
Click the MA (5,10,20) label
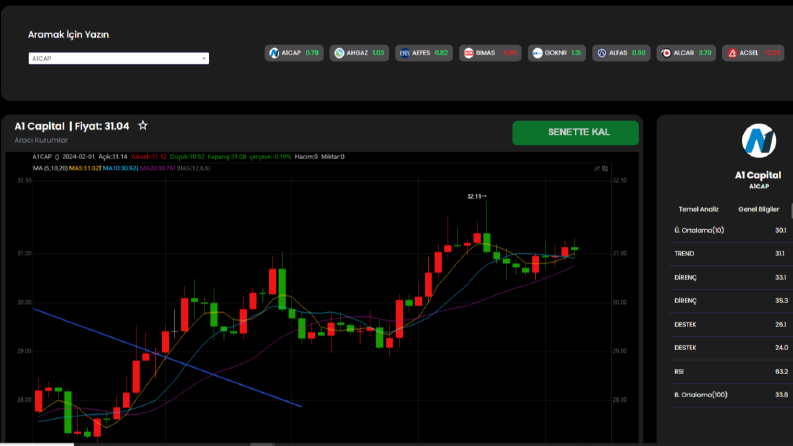50,168
